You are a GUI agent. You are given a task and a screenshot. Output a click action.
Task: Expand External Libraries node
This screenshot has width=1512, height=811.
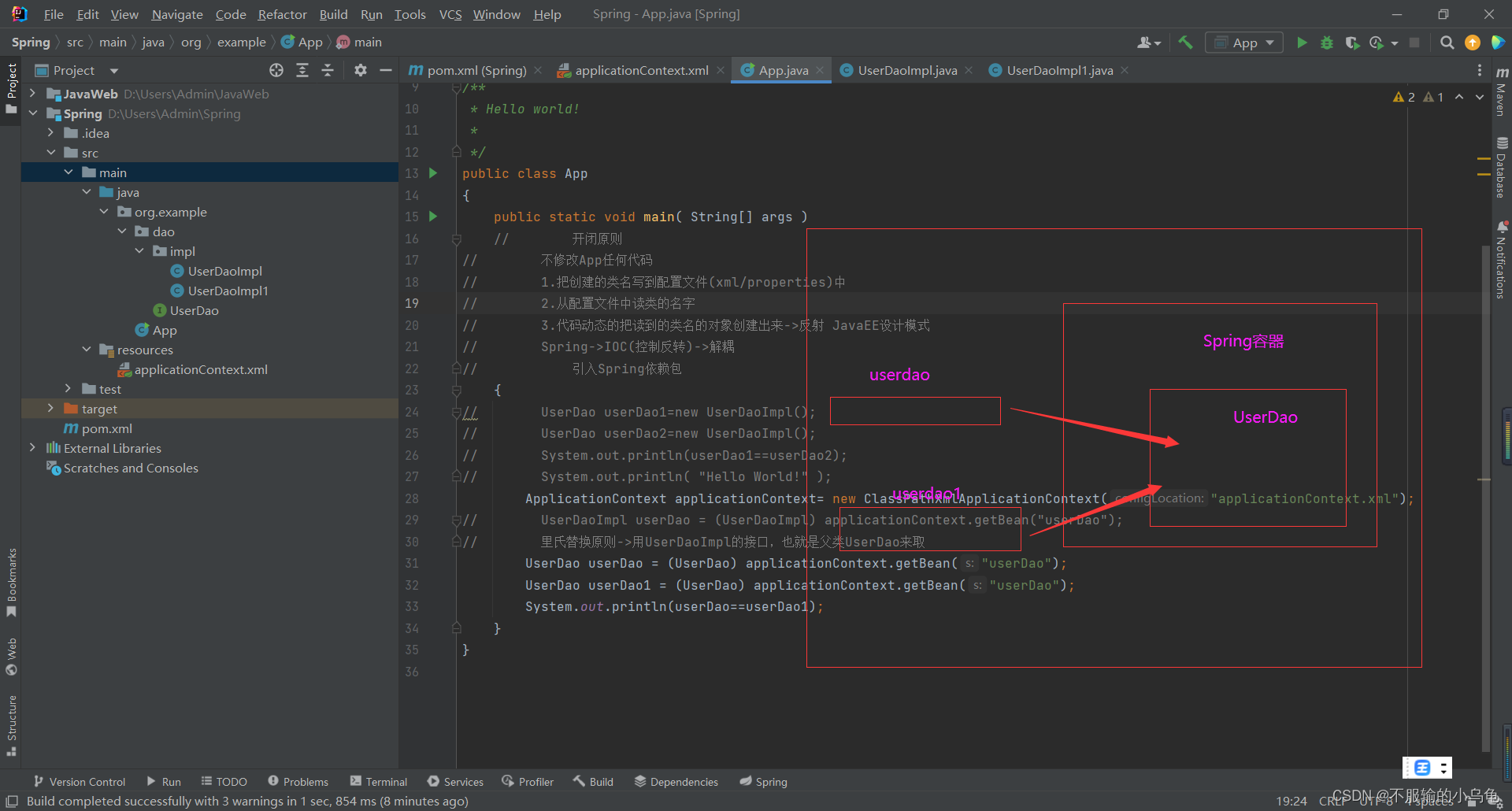[x=32, y=448]
